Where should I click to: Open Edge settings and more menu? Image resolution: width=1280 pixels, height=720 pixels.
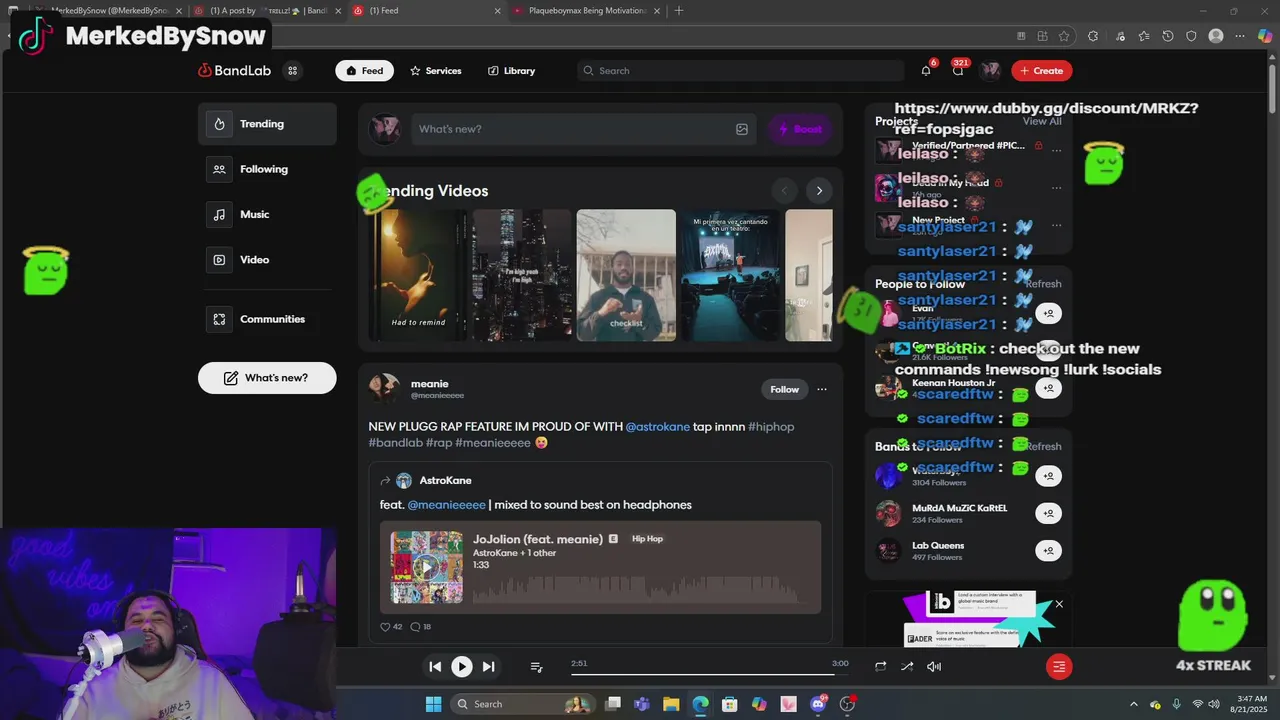tap(1241, 36)
